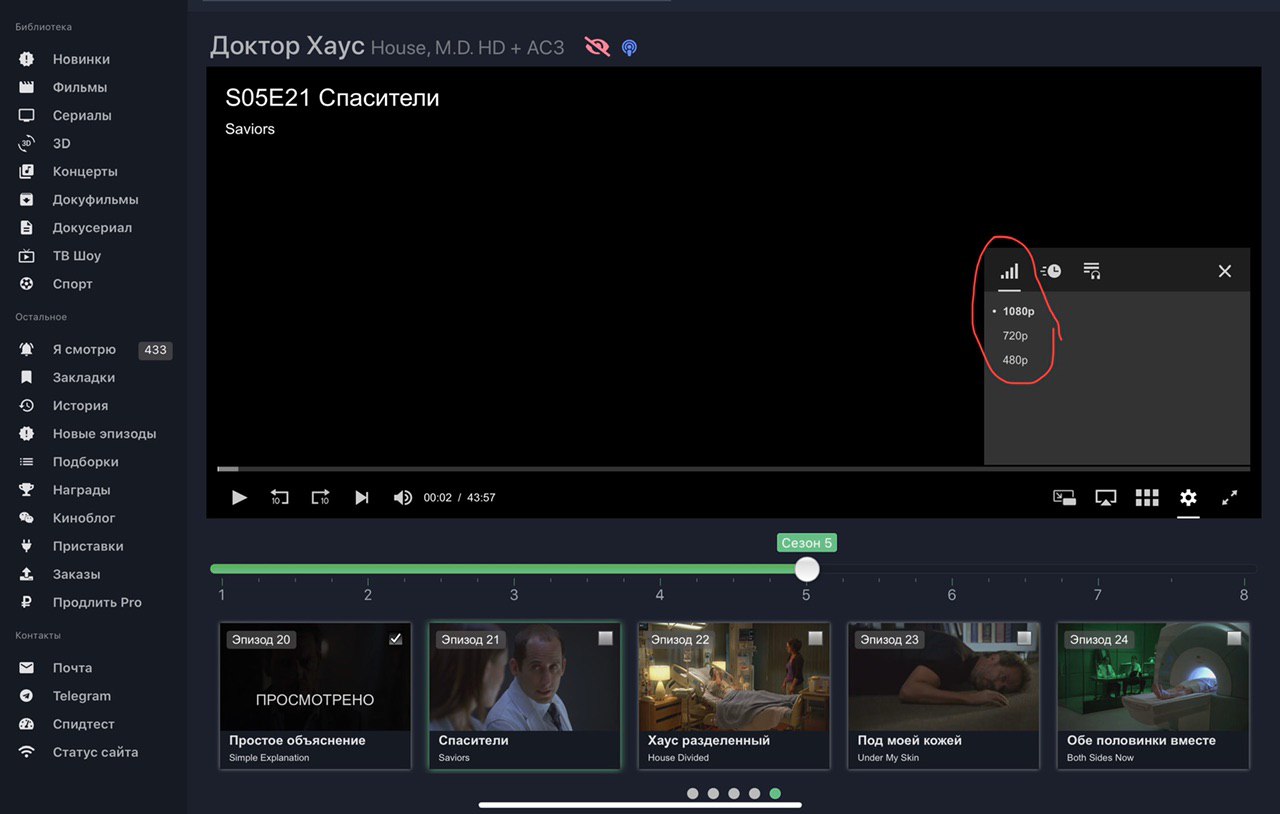Click the Продлить Pro ruble icon
This screenshot has width=1280, height=814.
(x=27, y=601)
